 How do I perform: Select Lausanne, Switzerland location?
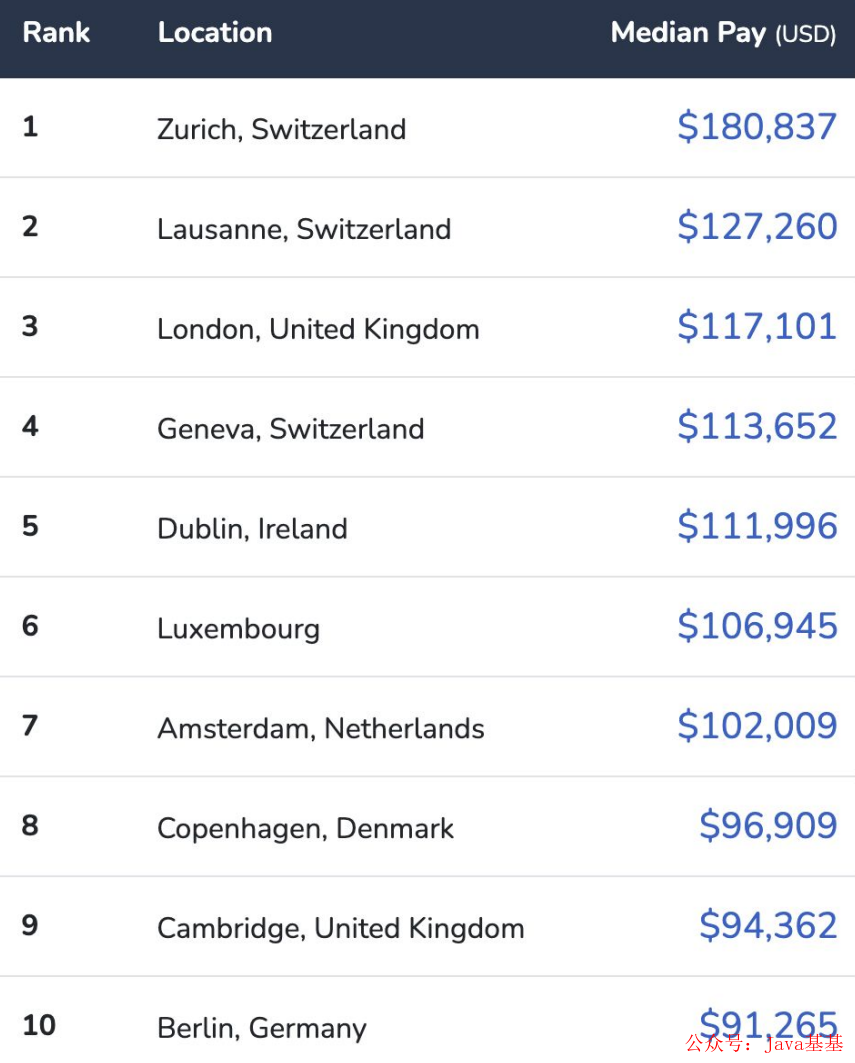(x=304, y=229)
